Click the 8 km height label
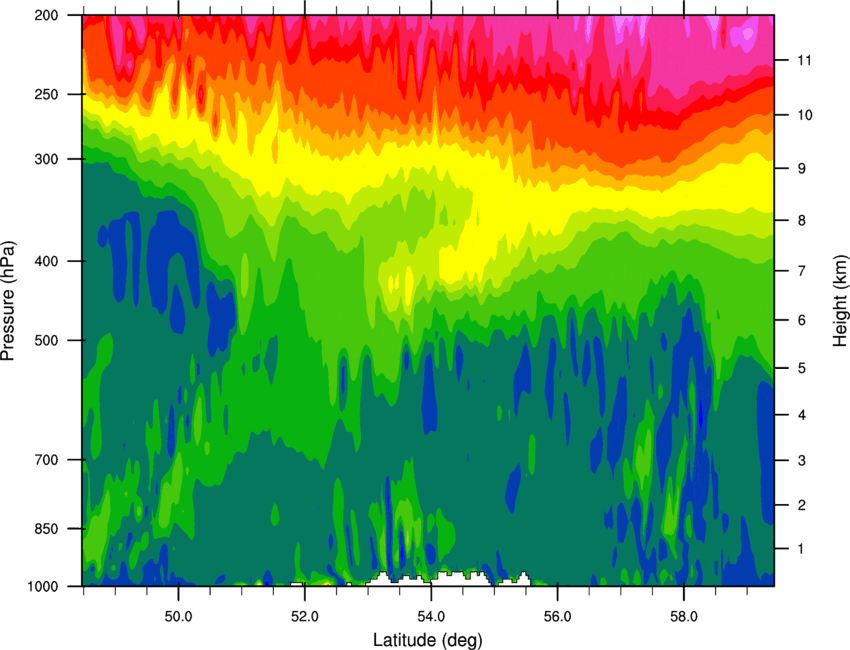Viewport: 850px width, 650px height. [801, 220]
